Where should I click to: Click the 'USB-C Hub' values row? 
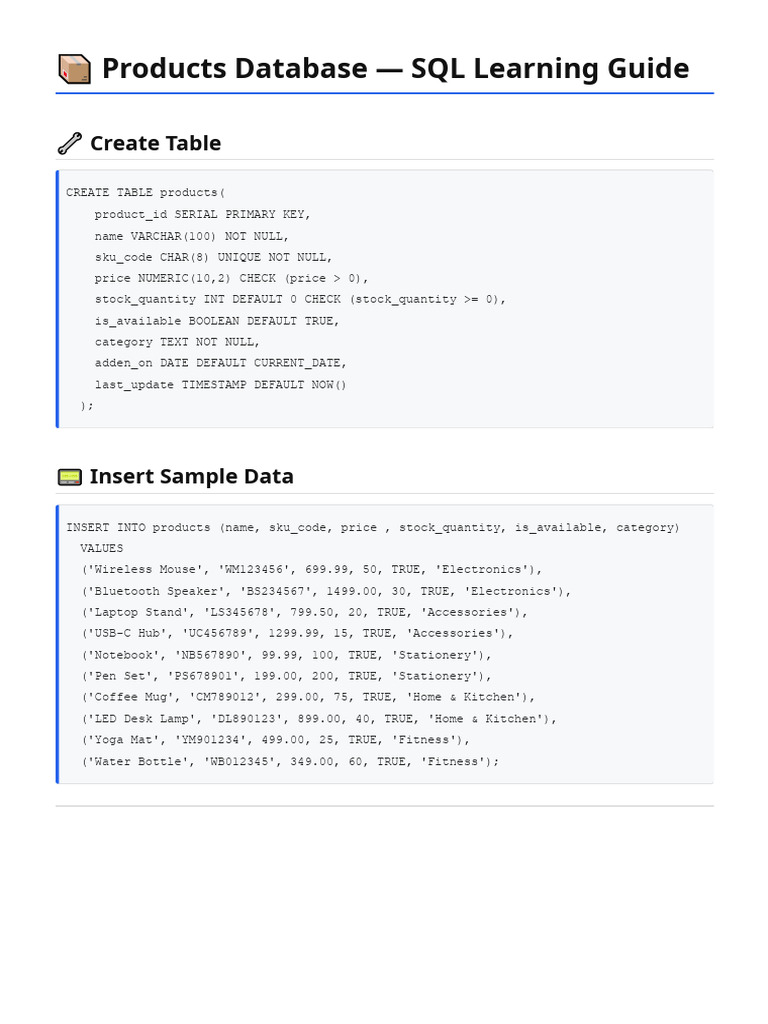pos(297,633)
